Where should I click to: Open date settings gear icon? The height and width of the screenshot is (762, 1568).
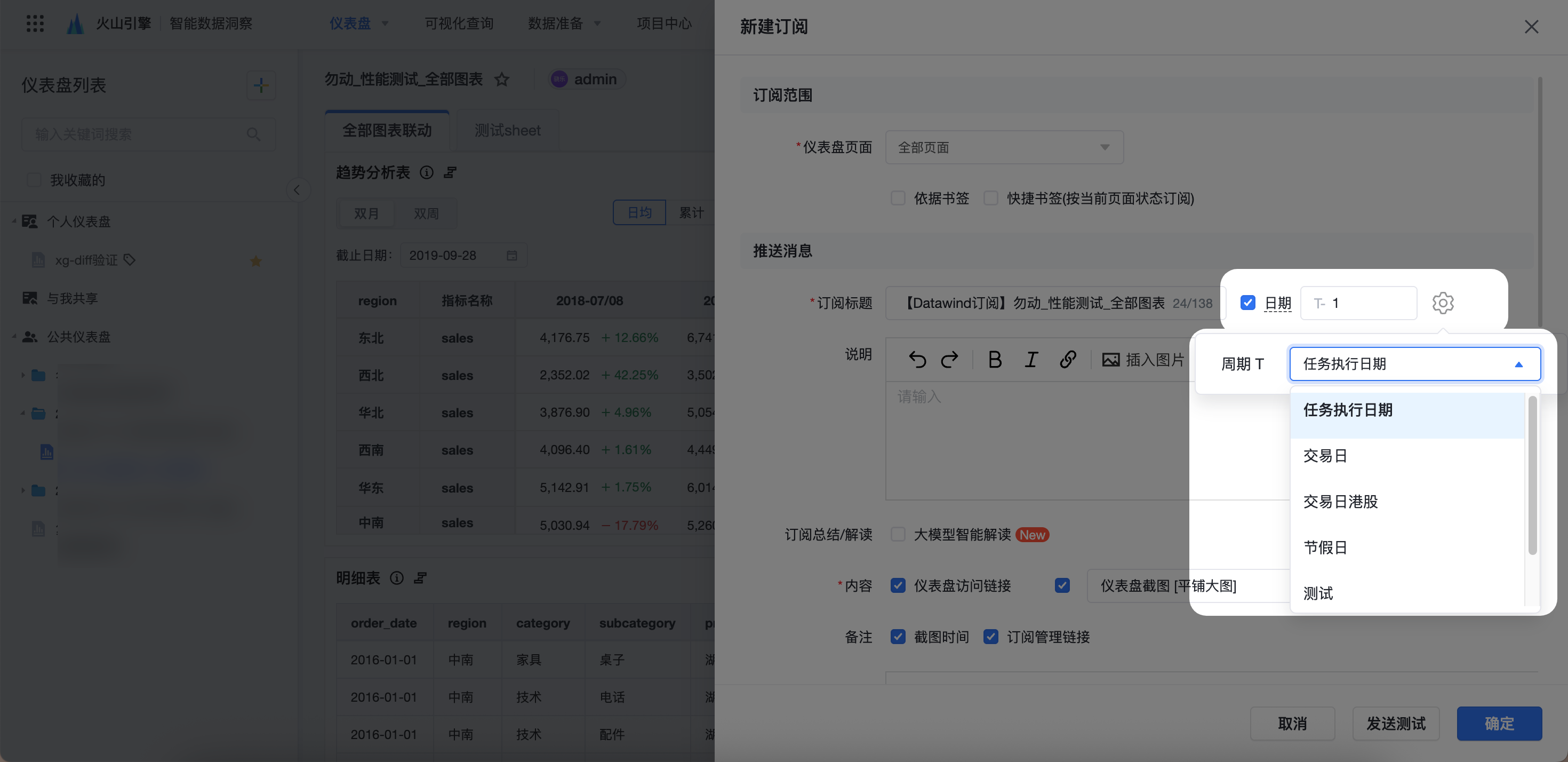tap(1443, 303)
